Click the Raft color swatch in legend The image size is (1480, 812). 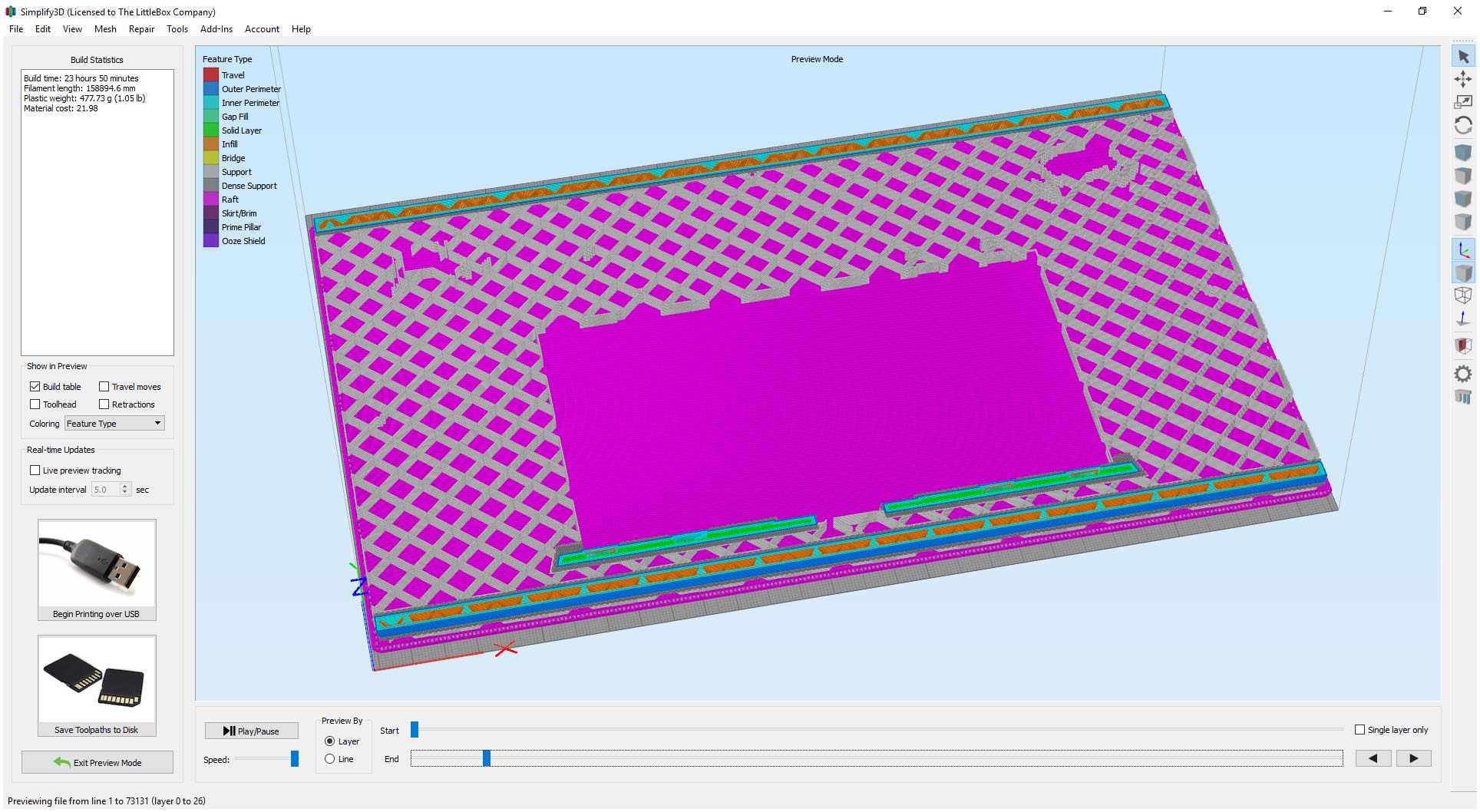pos(211,200)
